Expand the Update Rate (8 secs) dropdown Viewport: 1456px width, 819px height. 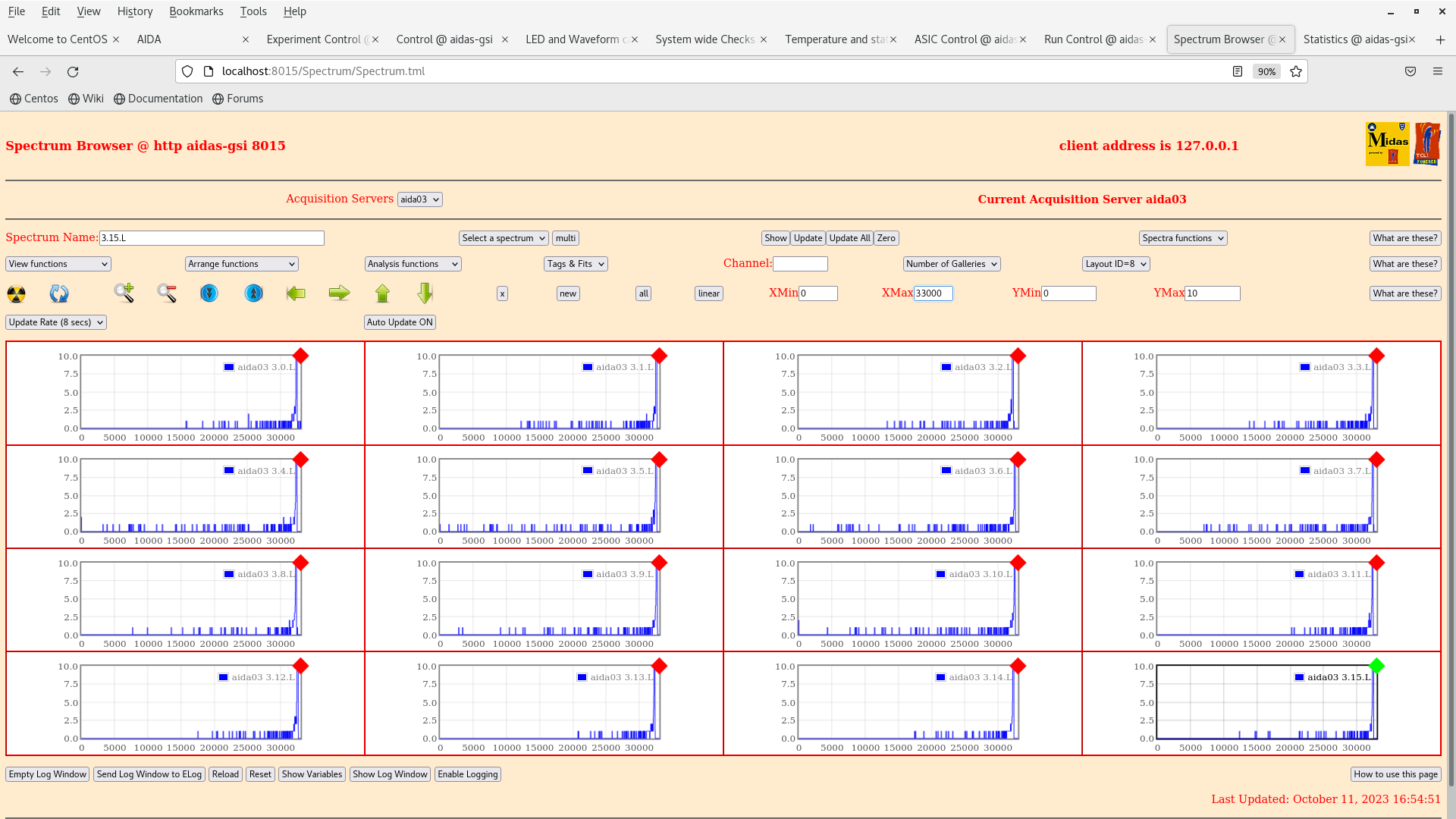coord(56,322)
